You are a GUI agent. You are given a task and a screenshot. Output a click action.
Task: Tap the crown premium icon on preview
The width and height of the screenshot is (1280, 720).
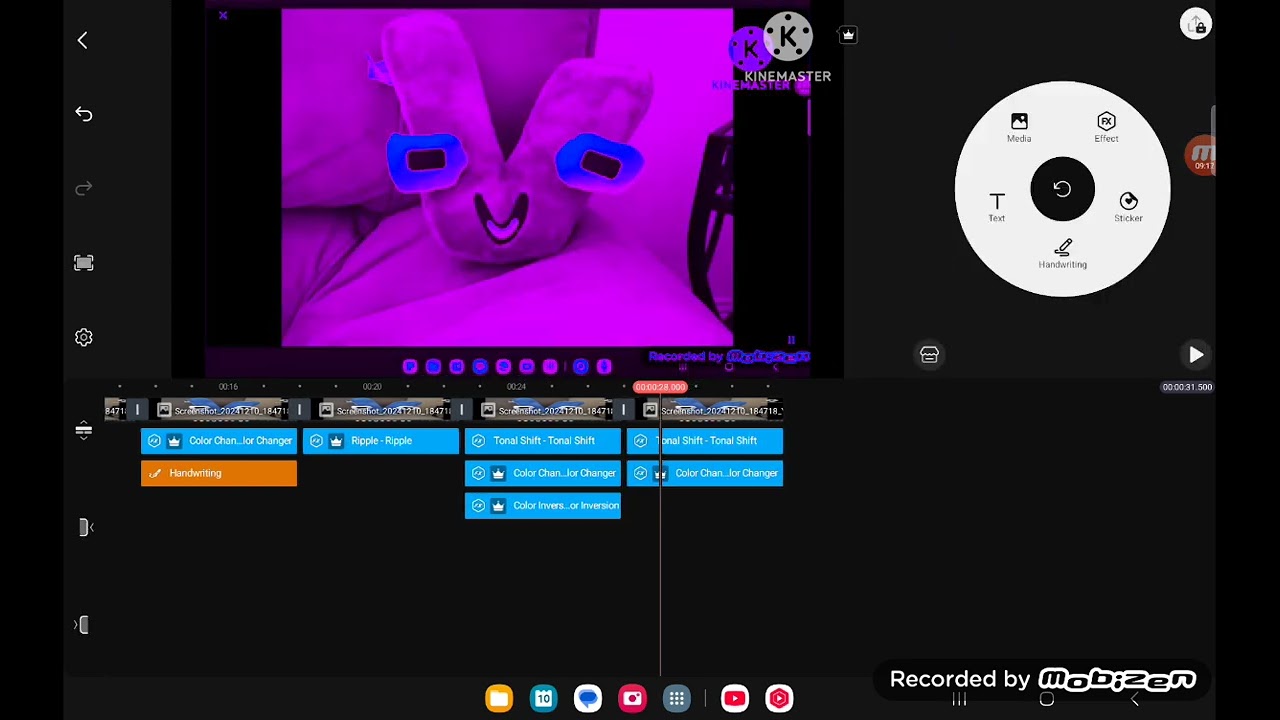(x=848, y=35)
